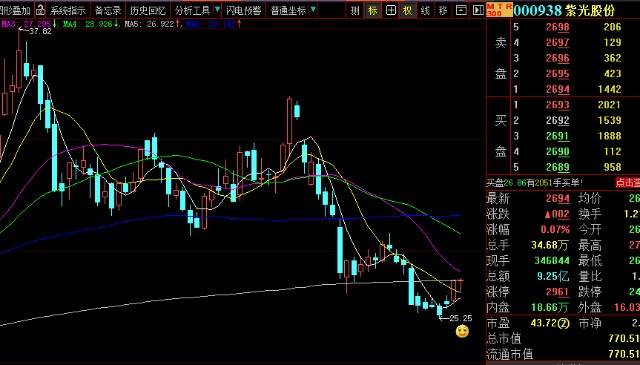
Task: Click the 最新 price value 2694
Action: 558,198
